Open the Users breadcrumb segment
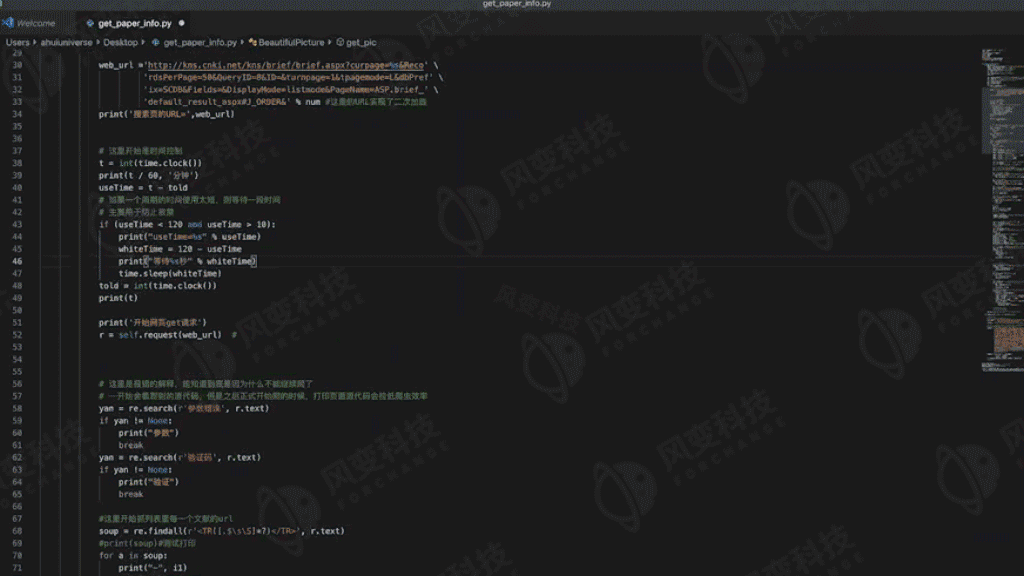 [x=18, y=42]
